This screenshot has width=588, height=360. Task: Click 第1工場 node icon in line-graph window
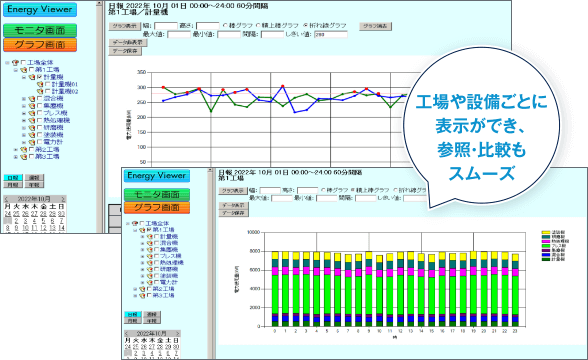23,70
